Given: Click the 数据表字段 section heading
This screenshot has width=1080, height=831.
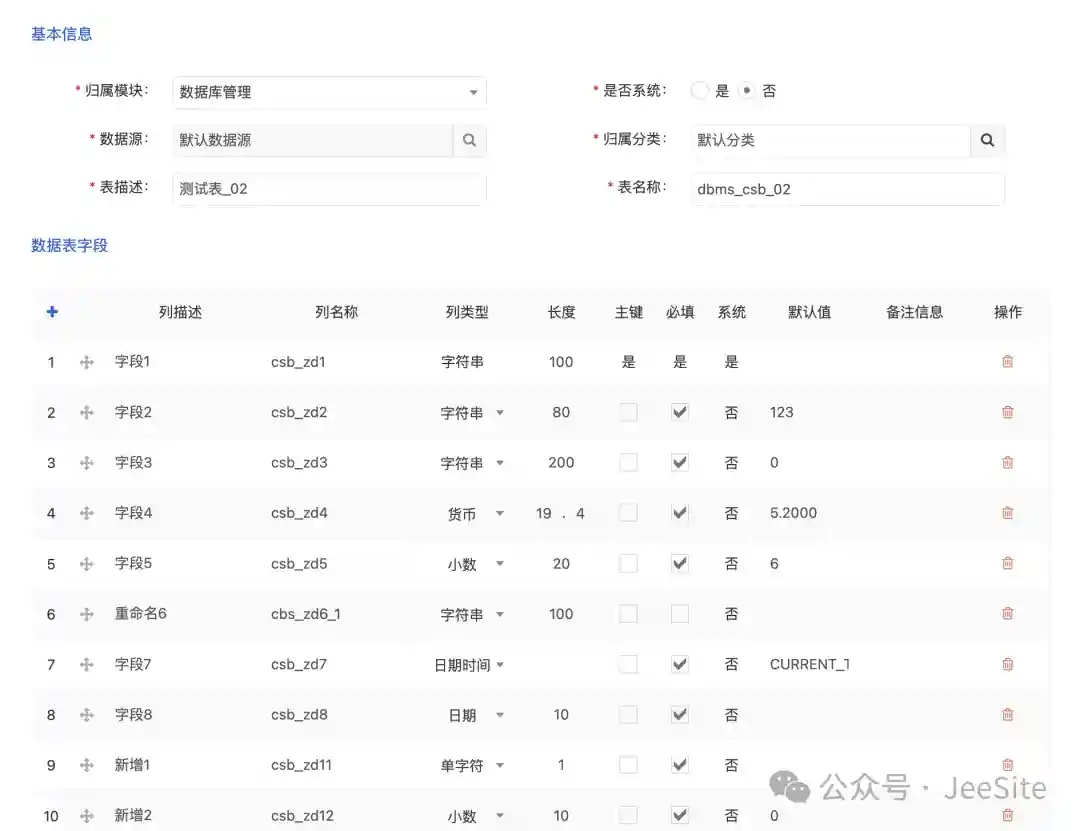Looking at the screenshot, I should (x=69, y=245).
